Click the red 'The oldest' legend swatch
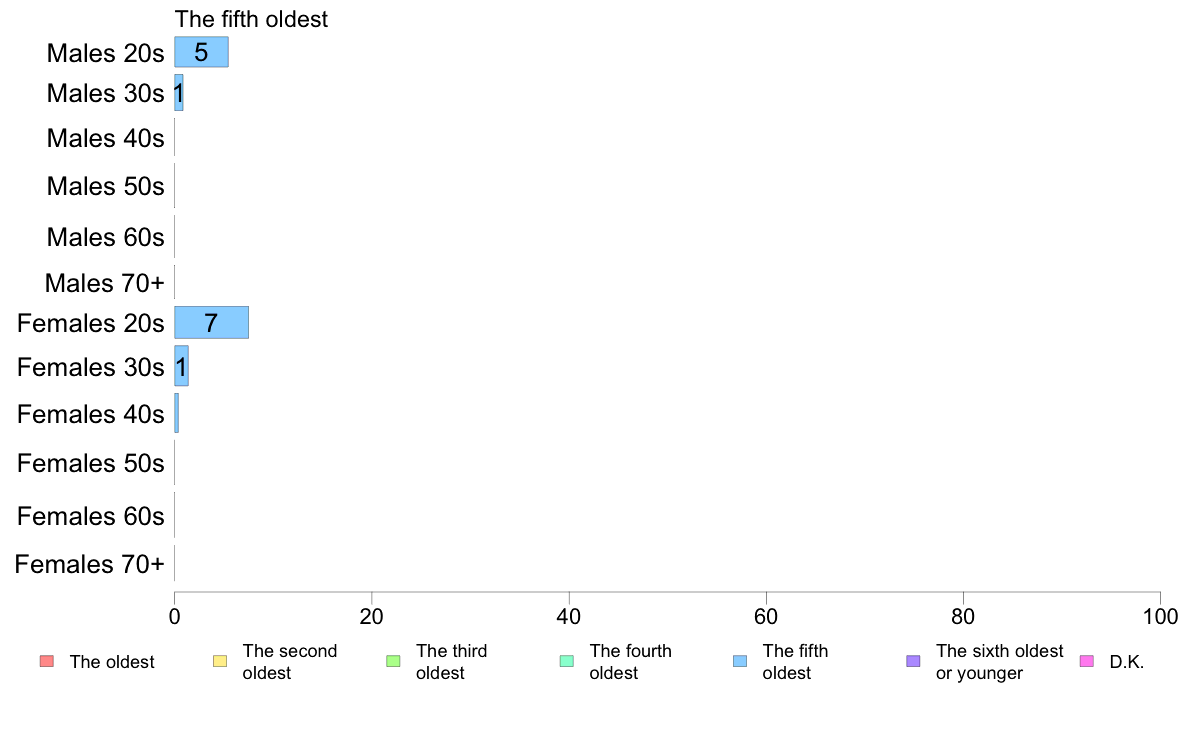This screenshot has height=736, width=1188. pos(47,661)
